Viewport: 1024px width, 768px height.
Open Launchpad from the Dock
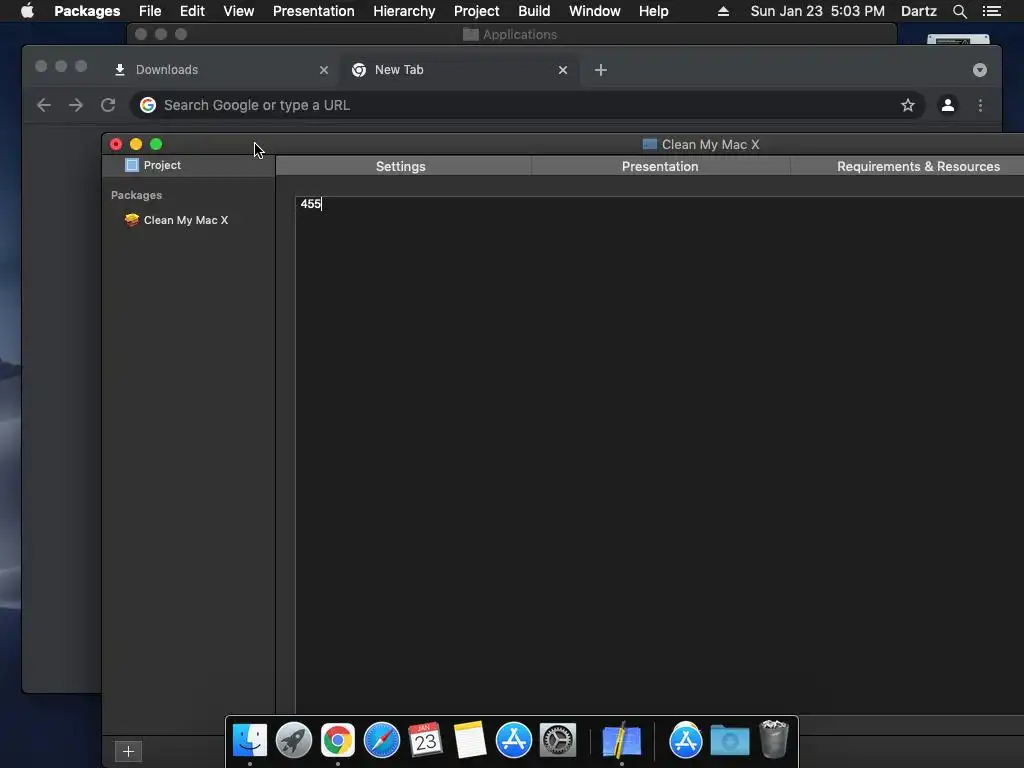pyautogui.click(x=293, y=740)
